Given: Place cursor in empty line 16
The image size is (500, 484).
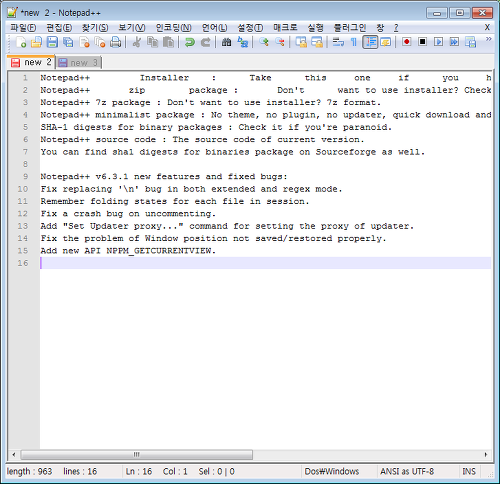Looking at the screenshot, I should click(x=265, y=263).
